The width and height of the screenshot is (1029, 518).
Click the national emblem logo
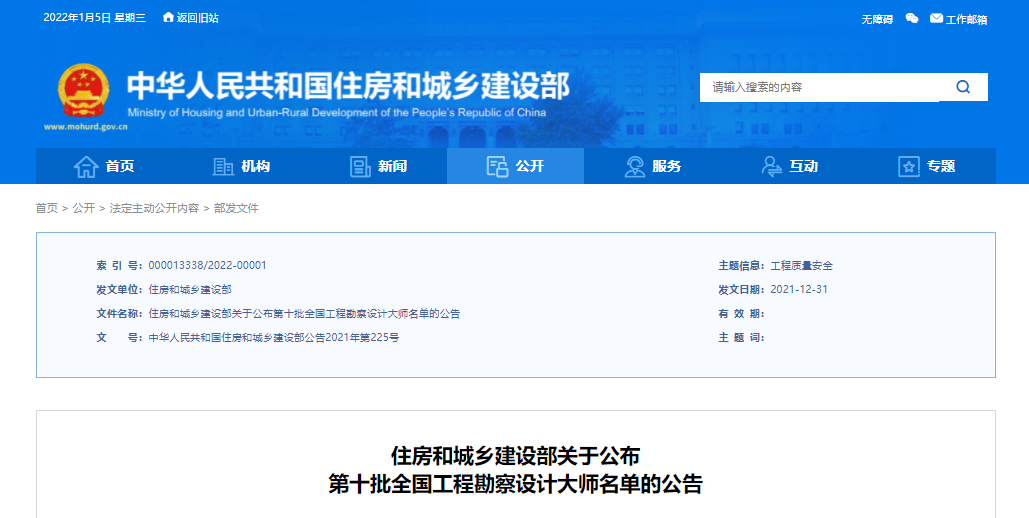click(84, 92)
